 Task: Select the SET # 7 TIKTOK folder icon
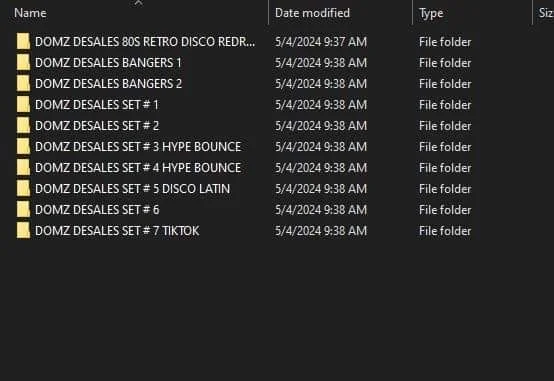(23, 230)
